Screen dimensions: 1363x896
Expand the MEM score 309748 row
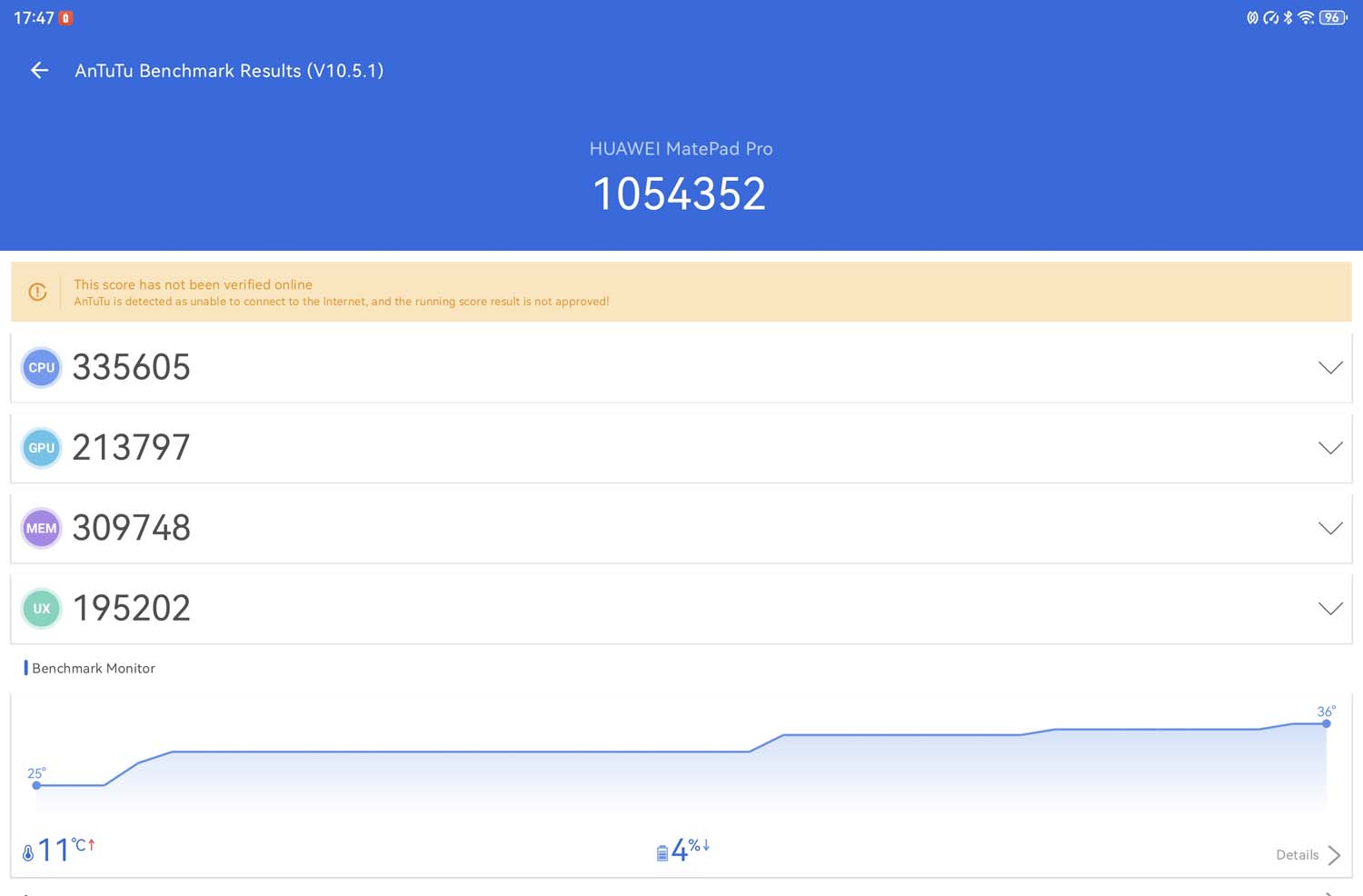click(681, 528)
